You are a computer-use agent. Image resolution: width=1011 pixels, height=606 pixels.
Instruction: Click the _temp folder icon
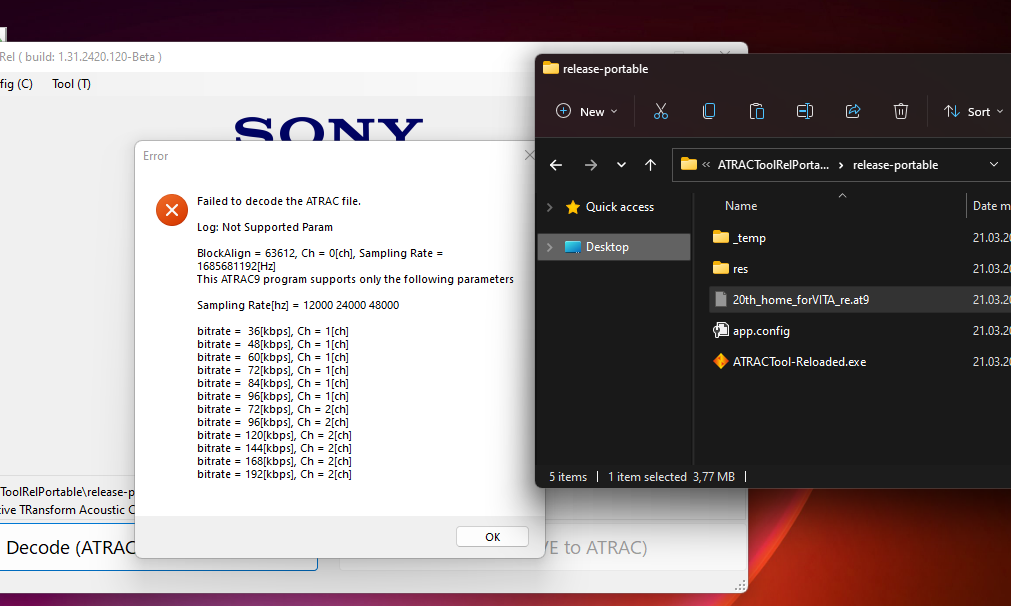click(720, 237)
